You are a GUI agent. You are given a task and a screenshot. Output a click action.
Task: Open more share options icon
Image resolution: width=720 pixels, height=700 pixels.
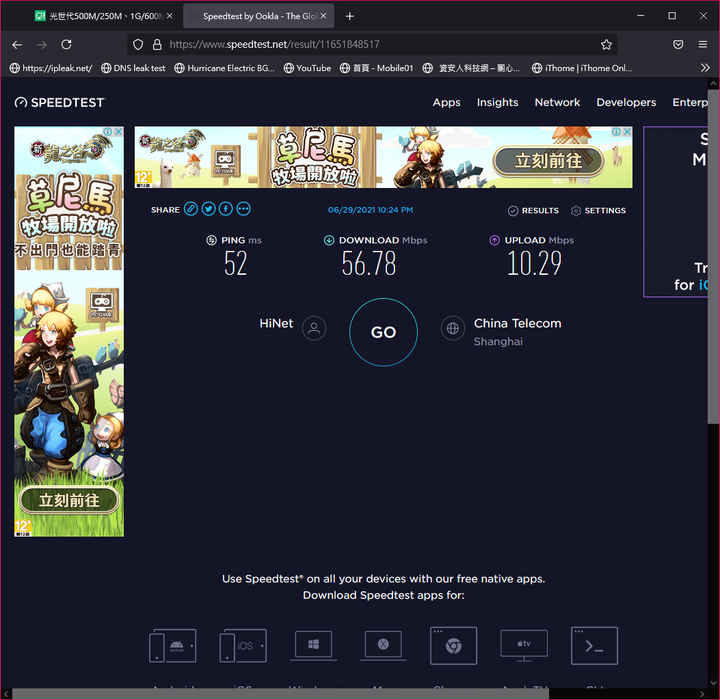pos(243,209)
